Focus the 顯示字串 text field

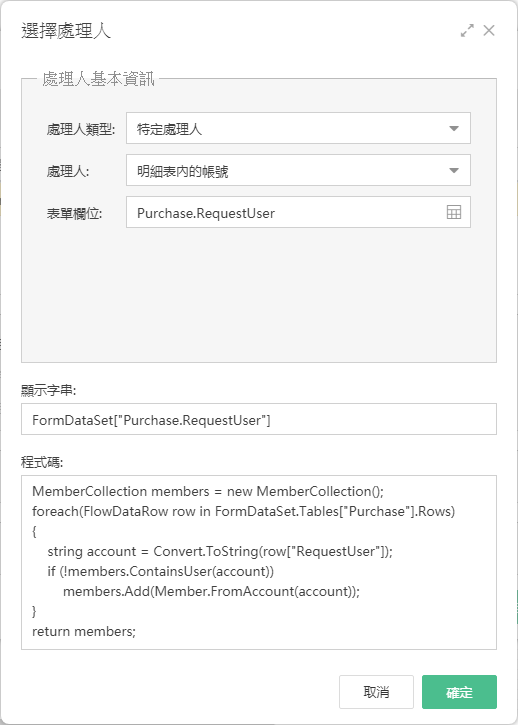coord(259,419)
